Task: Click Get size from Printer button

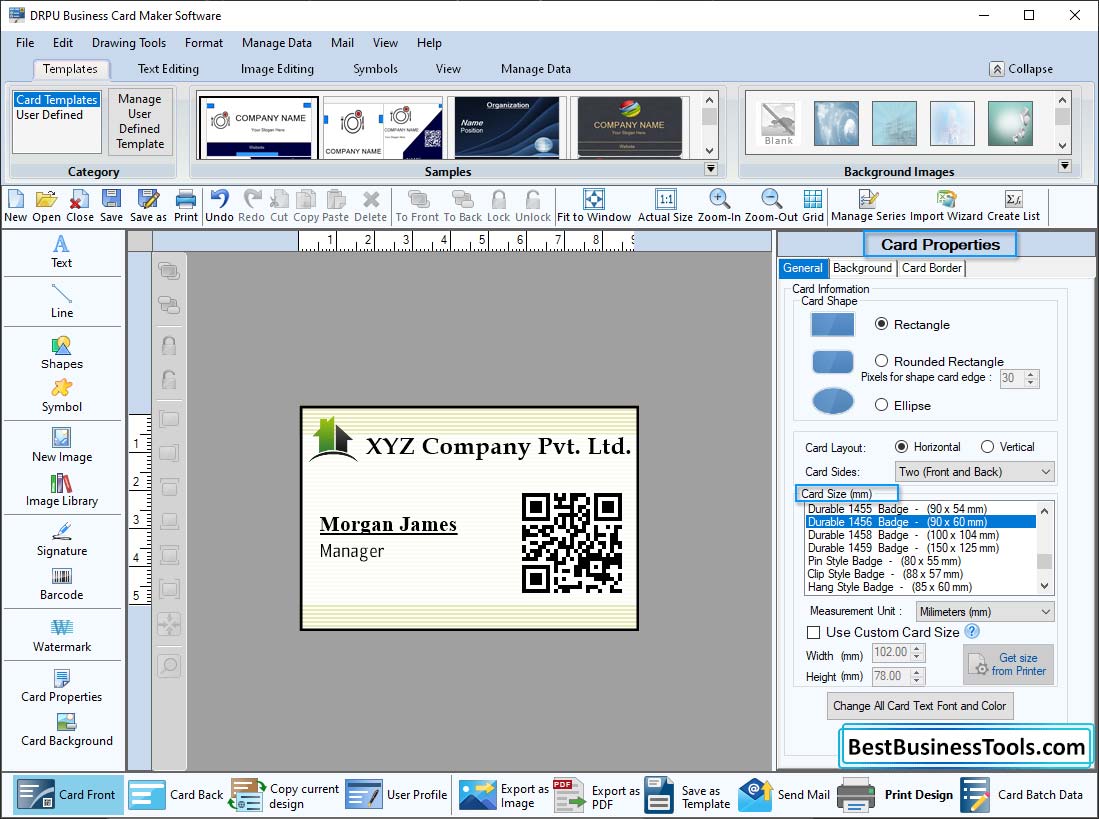Action: coord(1009,664)
